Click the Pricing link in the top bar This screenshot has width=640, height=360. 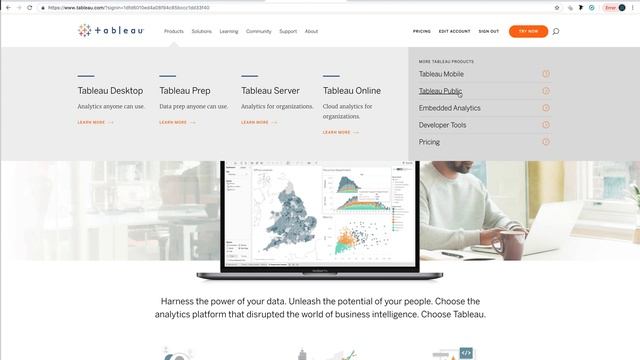pos(422,31)
